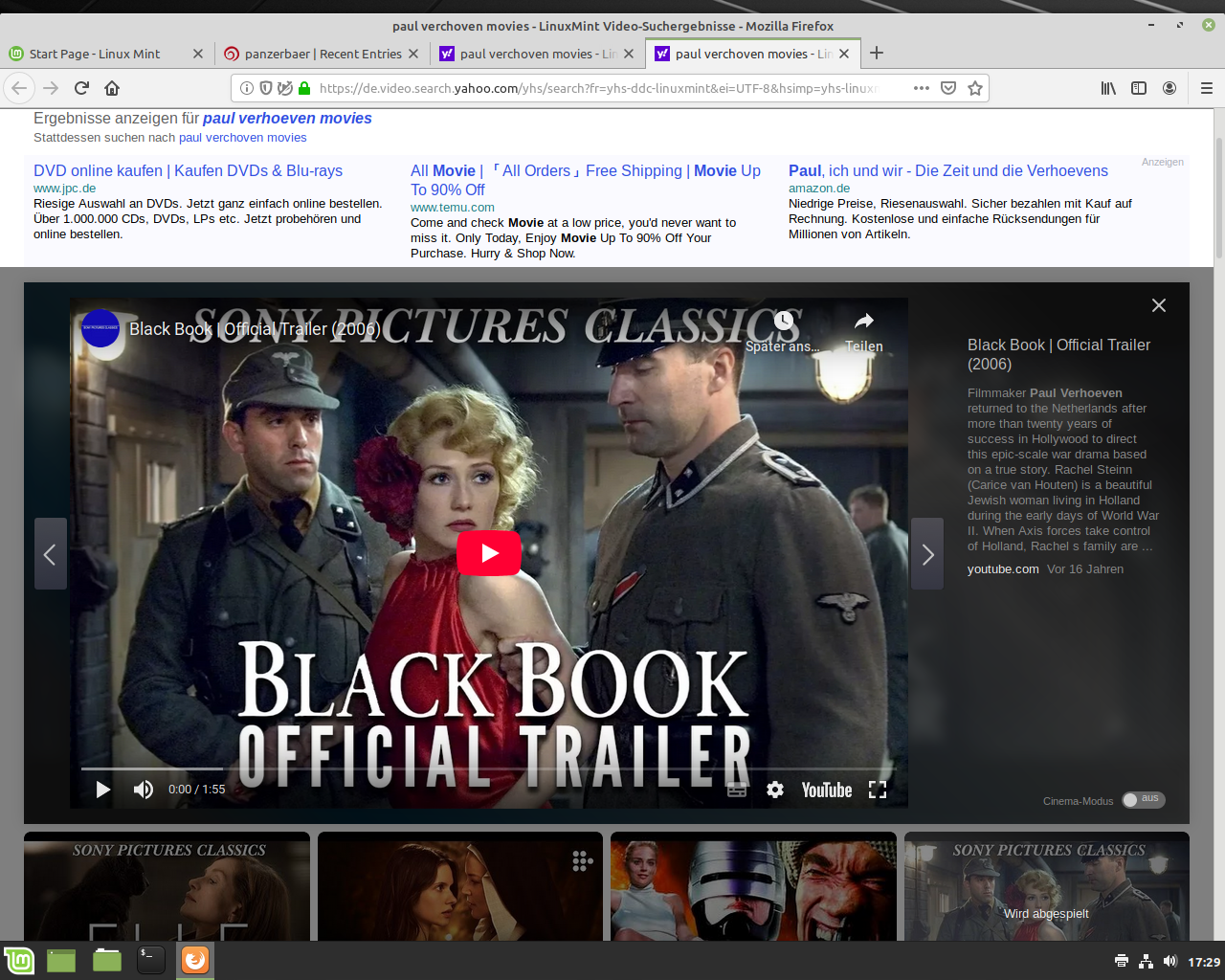Click the suggested 'paul verhoeven movies' link

coord(287,119)
